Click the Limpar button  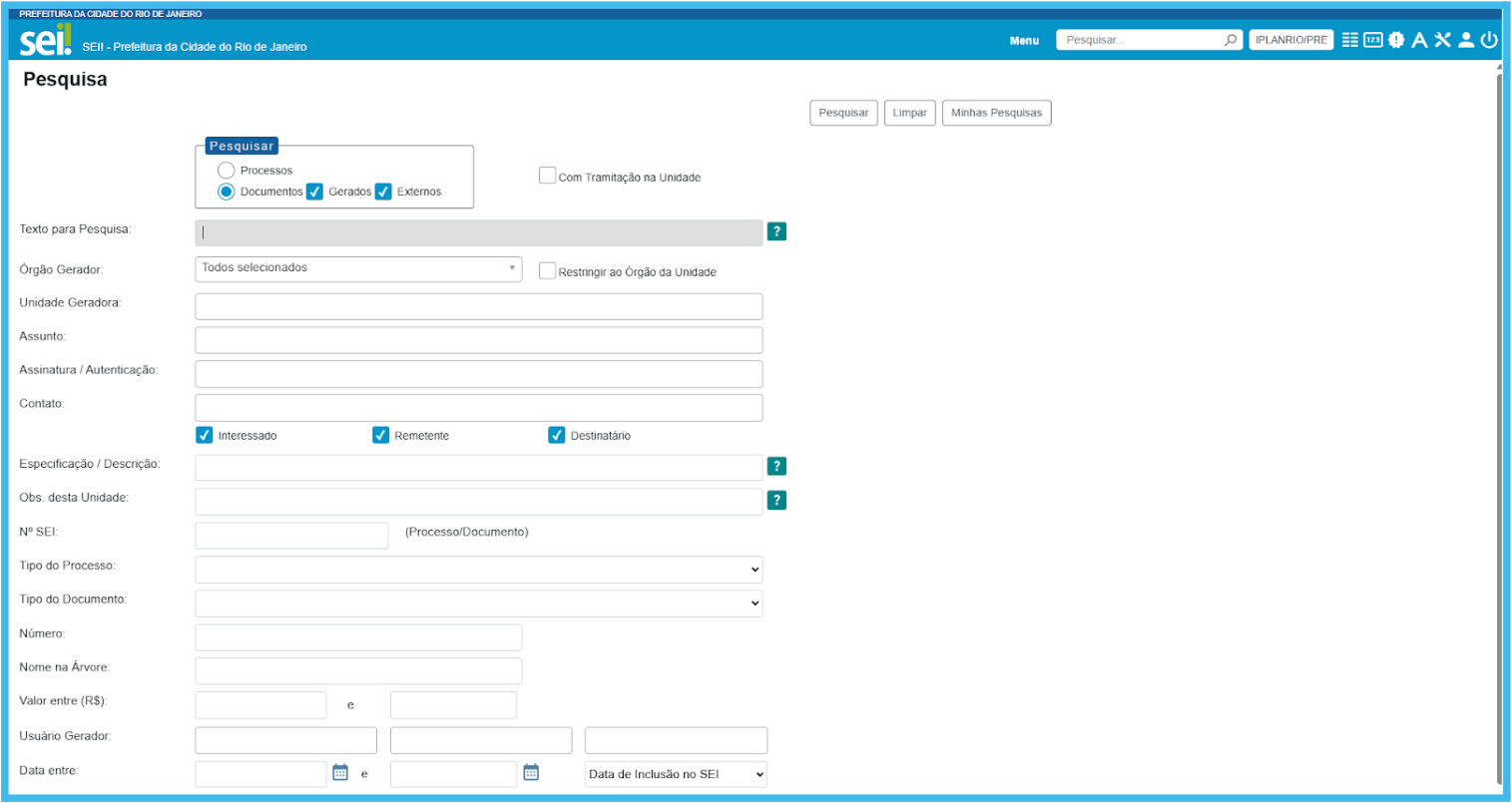909,113
